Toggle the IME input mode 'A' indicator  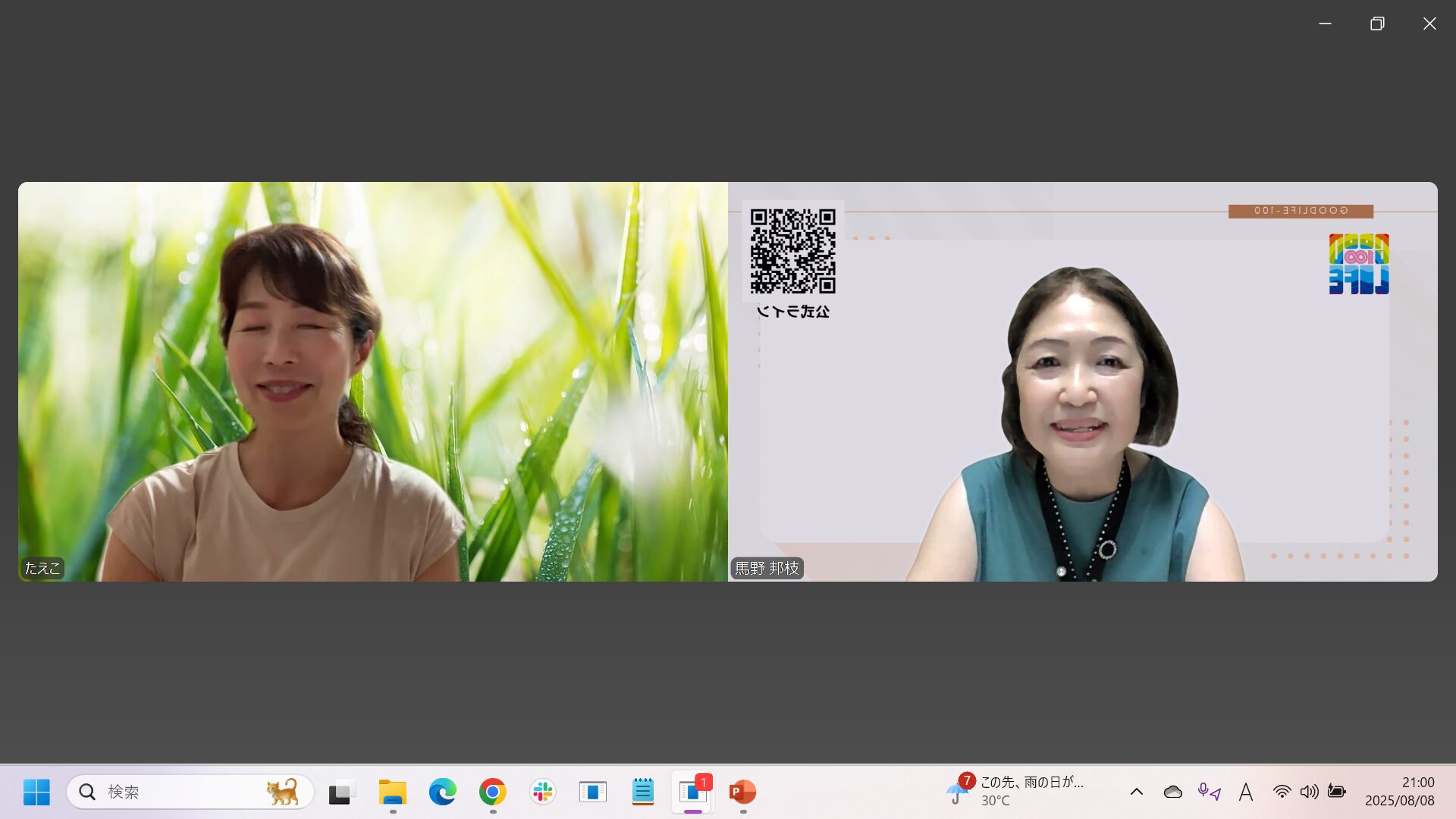tap(1245, 792)
